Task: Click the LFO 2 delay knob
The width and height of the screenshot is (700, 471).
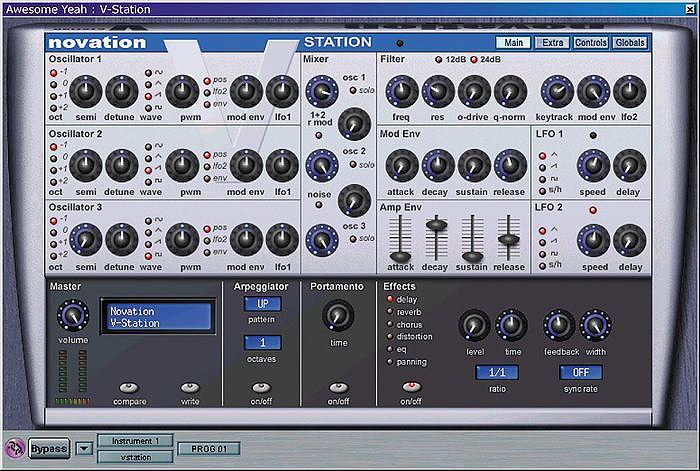Action: point(629,240)
